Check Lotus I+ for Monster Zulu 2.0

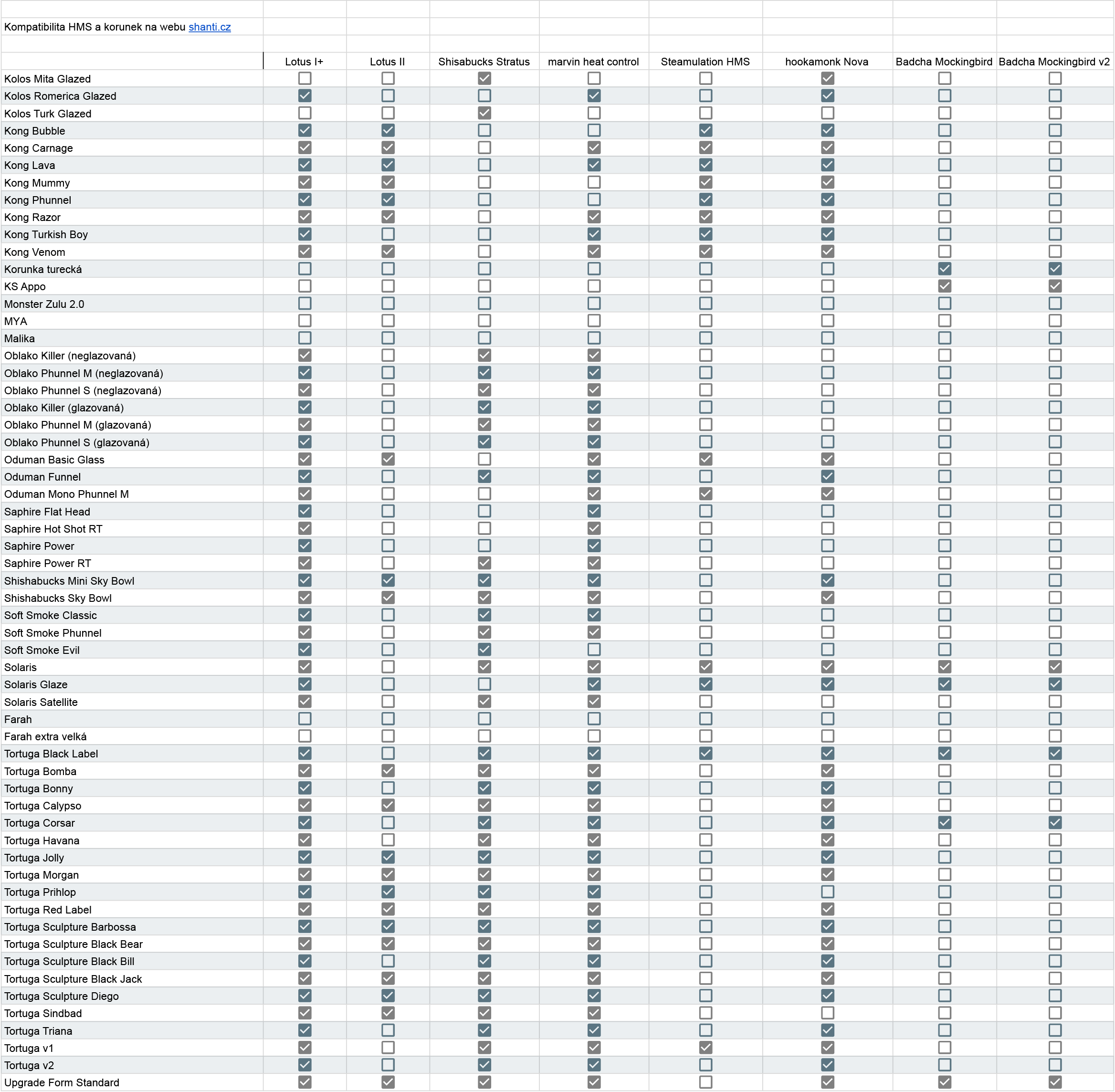tap(305, 304)
